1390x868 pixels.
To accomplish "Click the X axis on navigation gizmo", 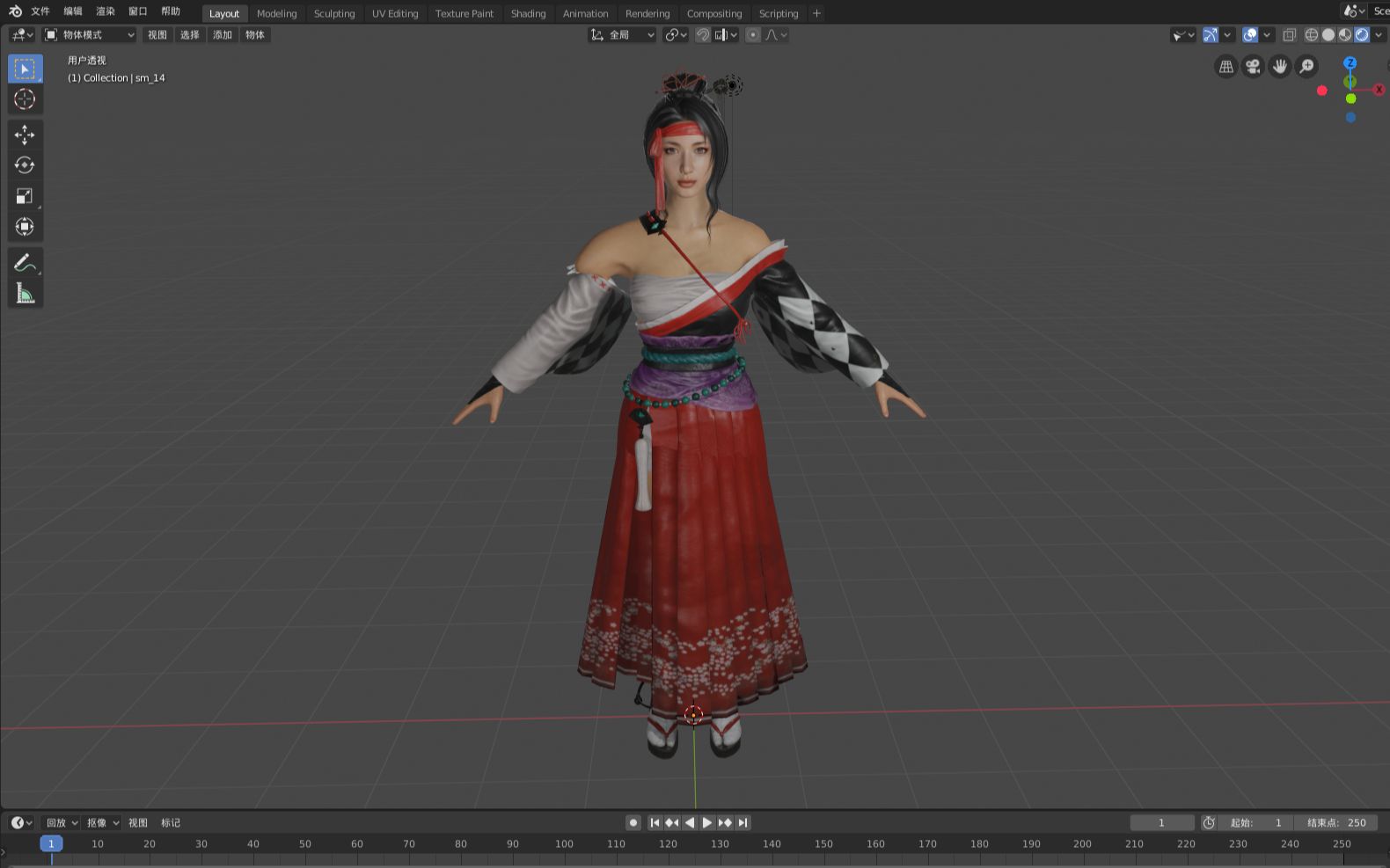I will pyautogui.click(x=1379, y=90).
